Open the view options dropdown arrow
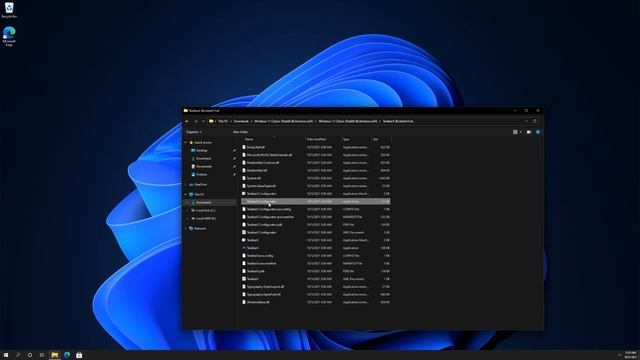The width and height of the screenshot is (640, 360). pyautogui.click(x=520, y=132)
